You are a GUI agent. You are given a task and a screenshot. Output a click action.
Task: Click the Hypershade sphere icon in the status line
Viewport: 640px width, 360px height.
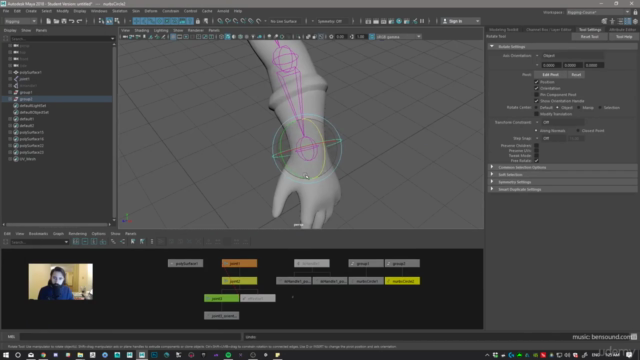pos(399,21)
